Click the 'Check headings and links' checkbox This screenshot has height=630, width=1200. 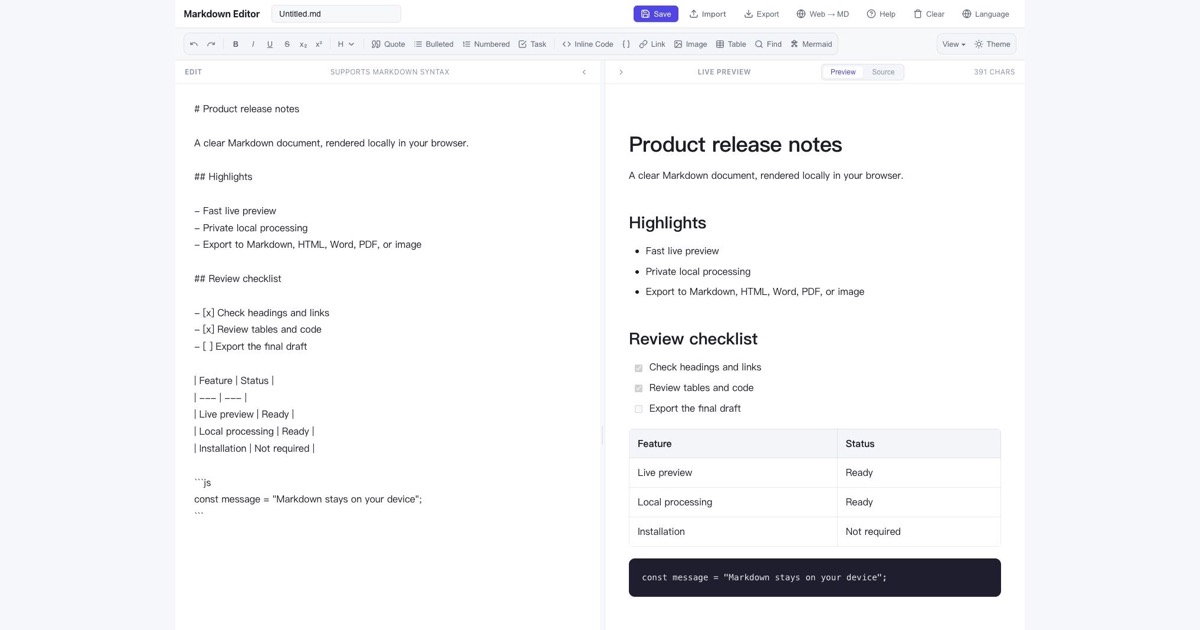[x=638, y=368]
